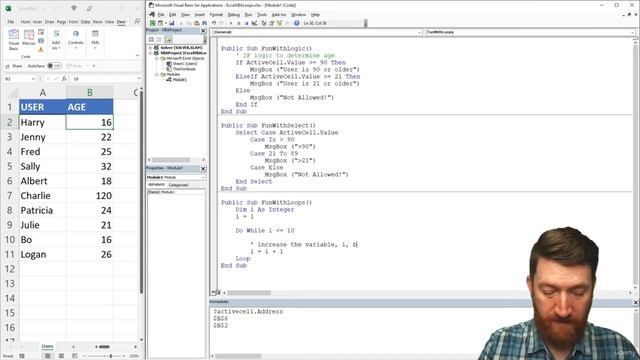Select column A header
The image size is (640, 360).
tap(42, 93)
